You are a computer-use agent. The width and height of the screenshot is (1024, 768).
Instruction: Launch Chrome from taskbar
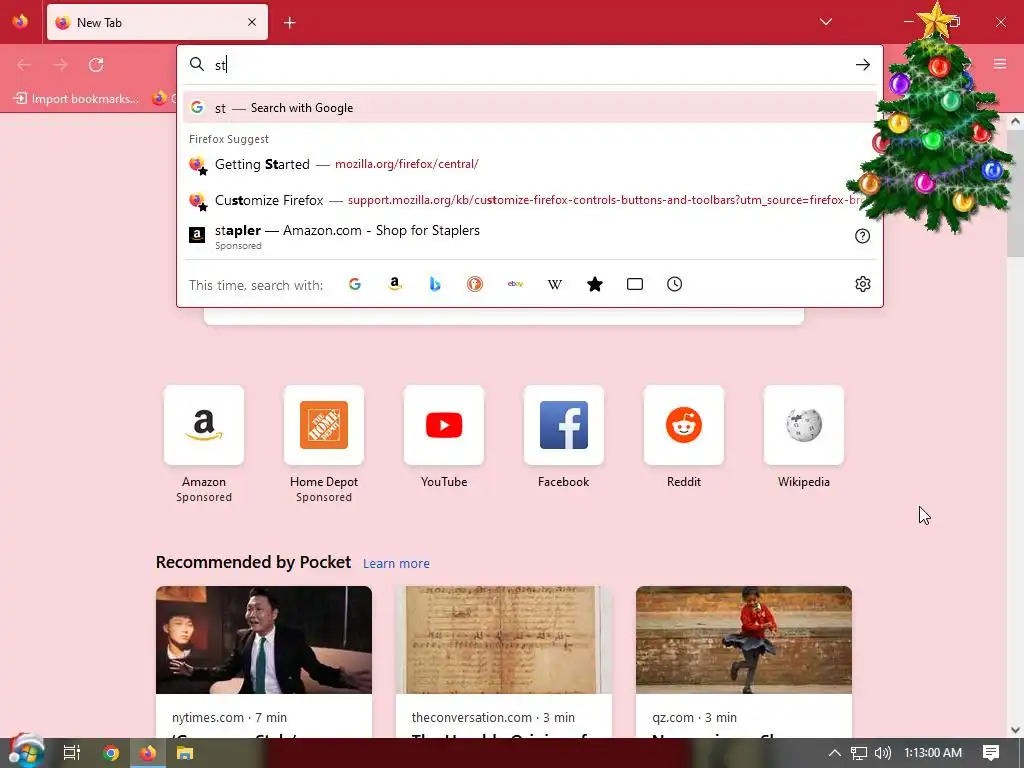(111, 753)
